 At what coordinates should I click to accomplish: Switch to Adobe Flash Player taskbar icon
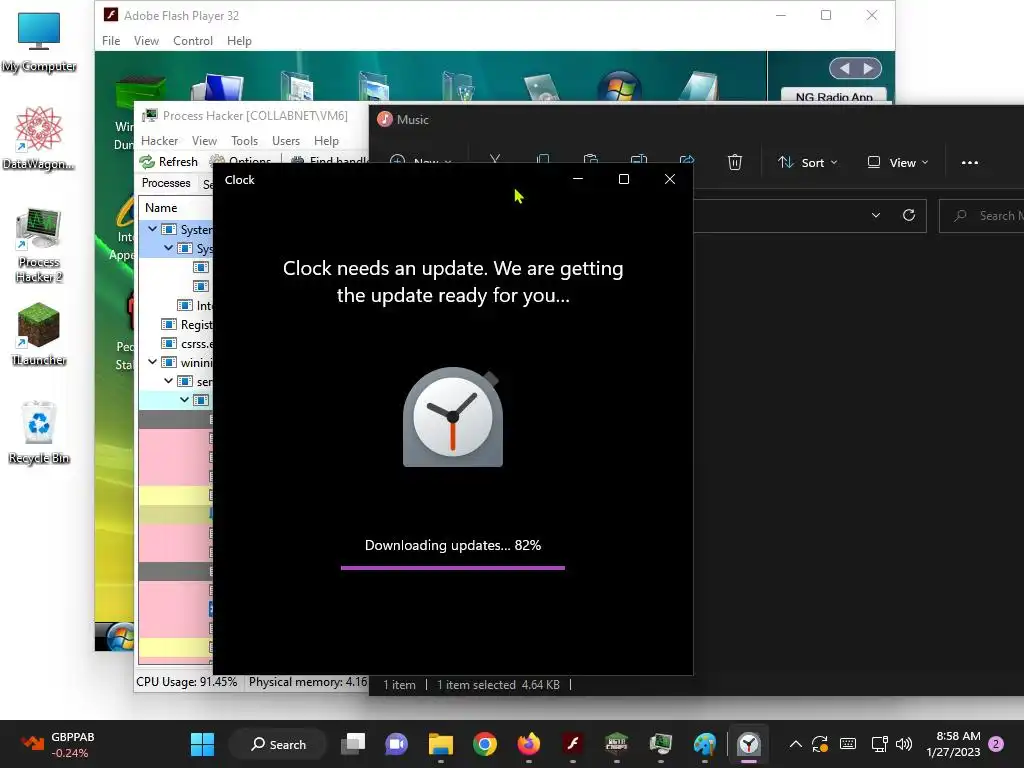(x=573, y=744)
